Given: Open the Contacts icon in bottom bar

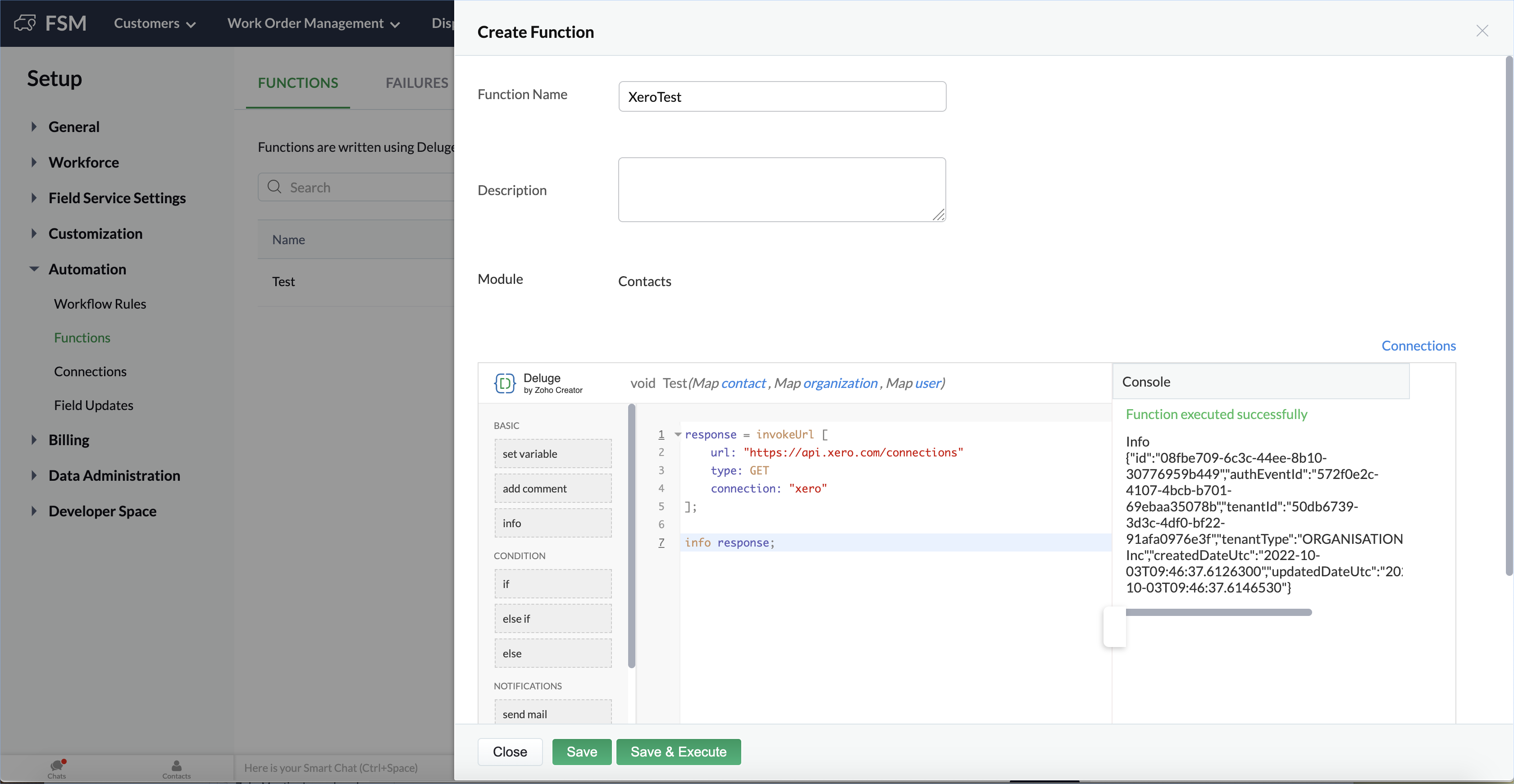Looking at the screenshot, I should 176,768.
